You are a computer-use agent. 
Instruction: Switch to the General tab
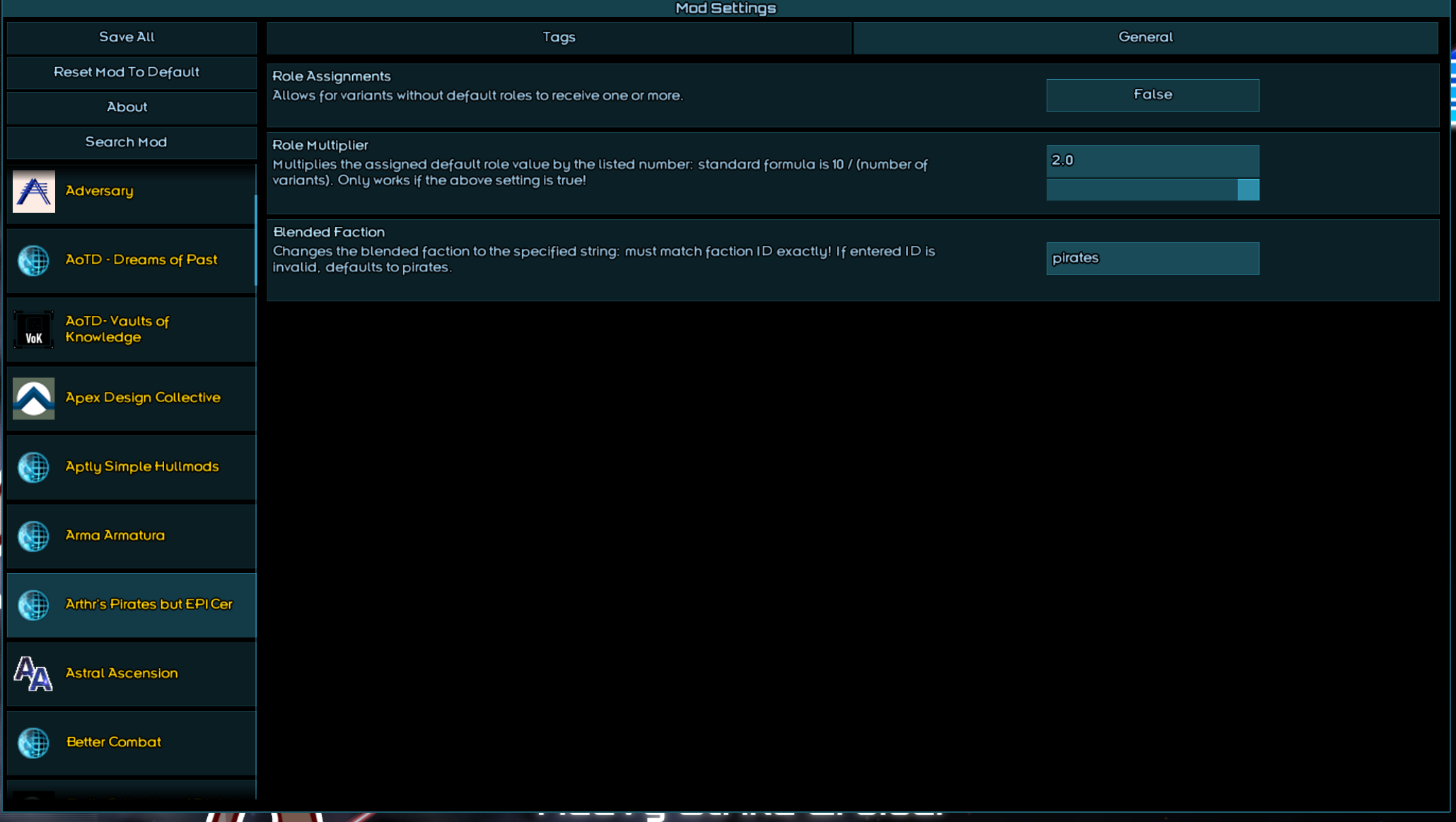click(x=1145, y=37)
